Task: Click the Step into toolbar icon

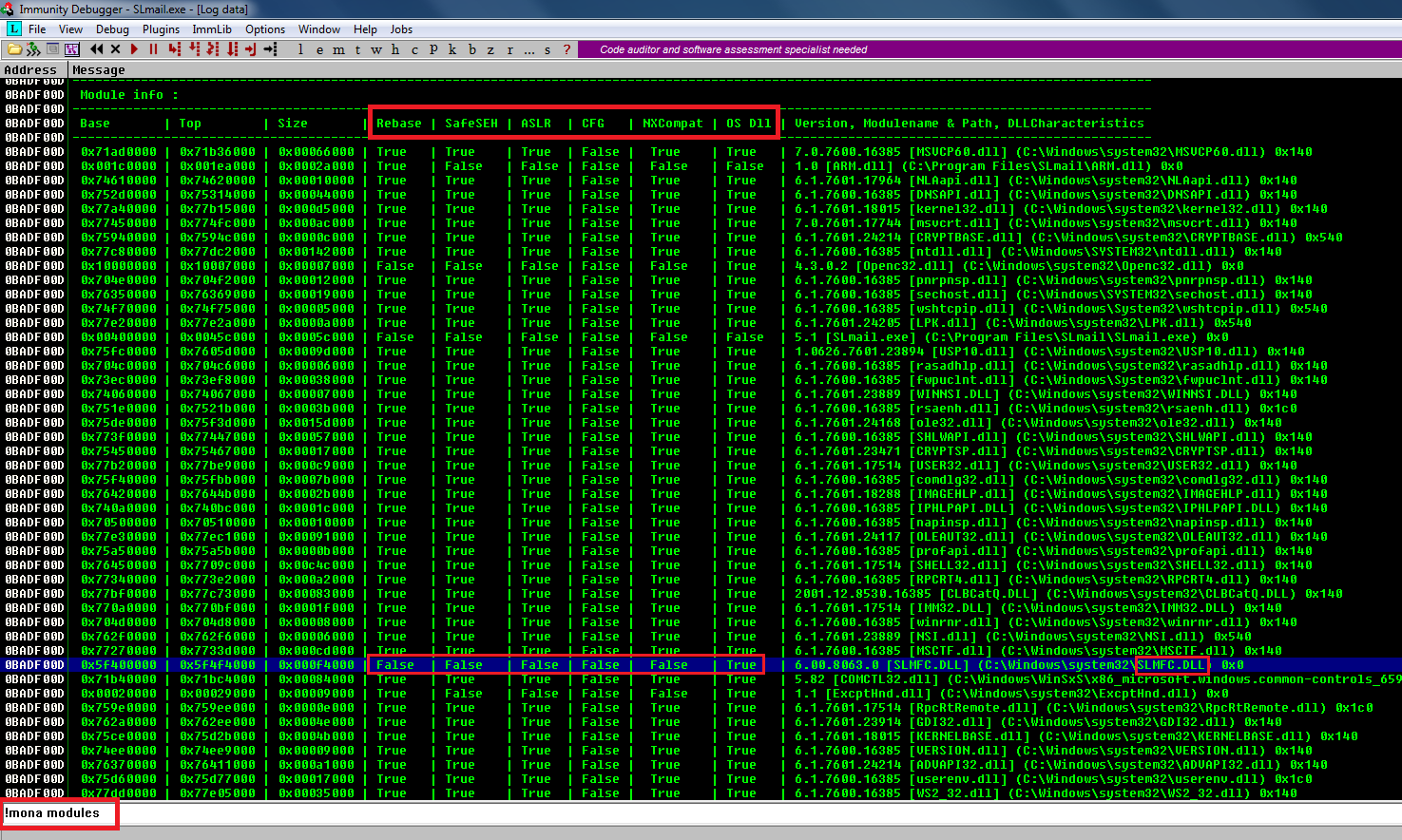Action: pos(174,49)
